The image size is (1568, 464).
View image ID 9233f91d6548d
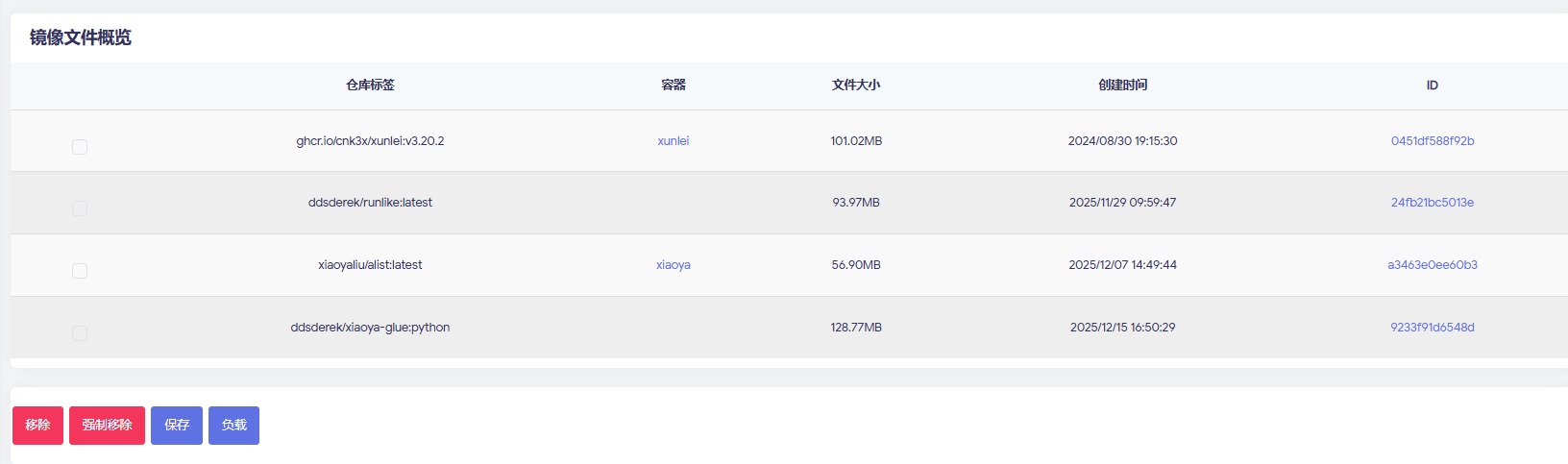click(x=1432, y=328)
